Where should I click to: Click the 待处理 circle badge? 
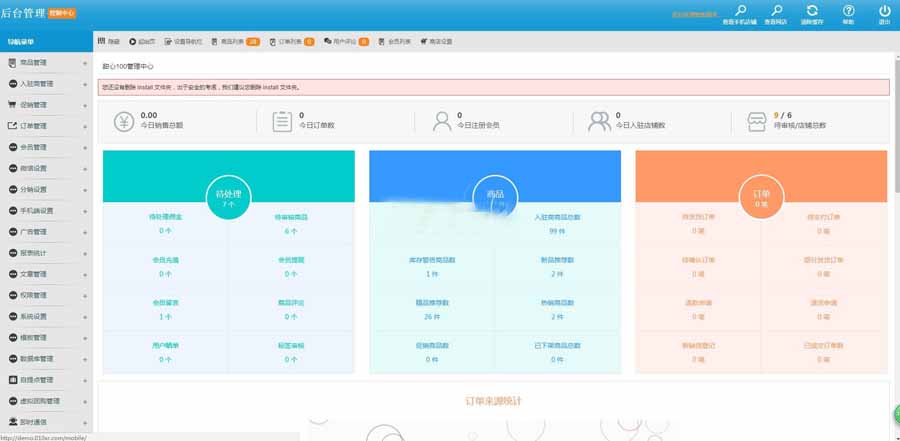[228, 196]
